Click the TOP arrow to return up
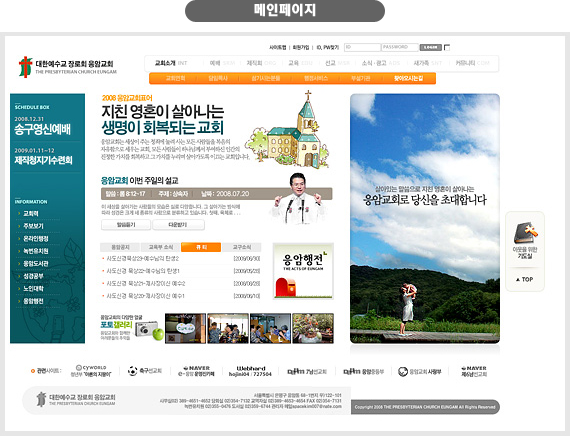Viewport: 570px width, 436px height. click(525, 279)
